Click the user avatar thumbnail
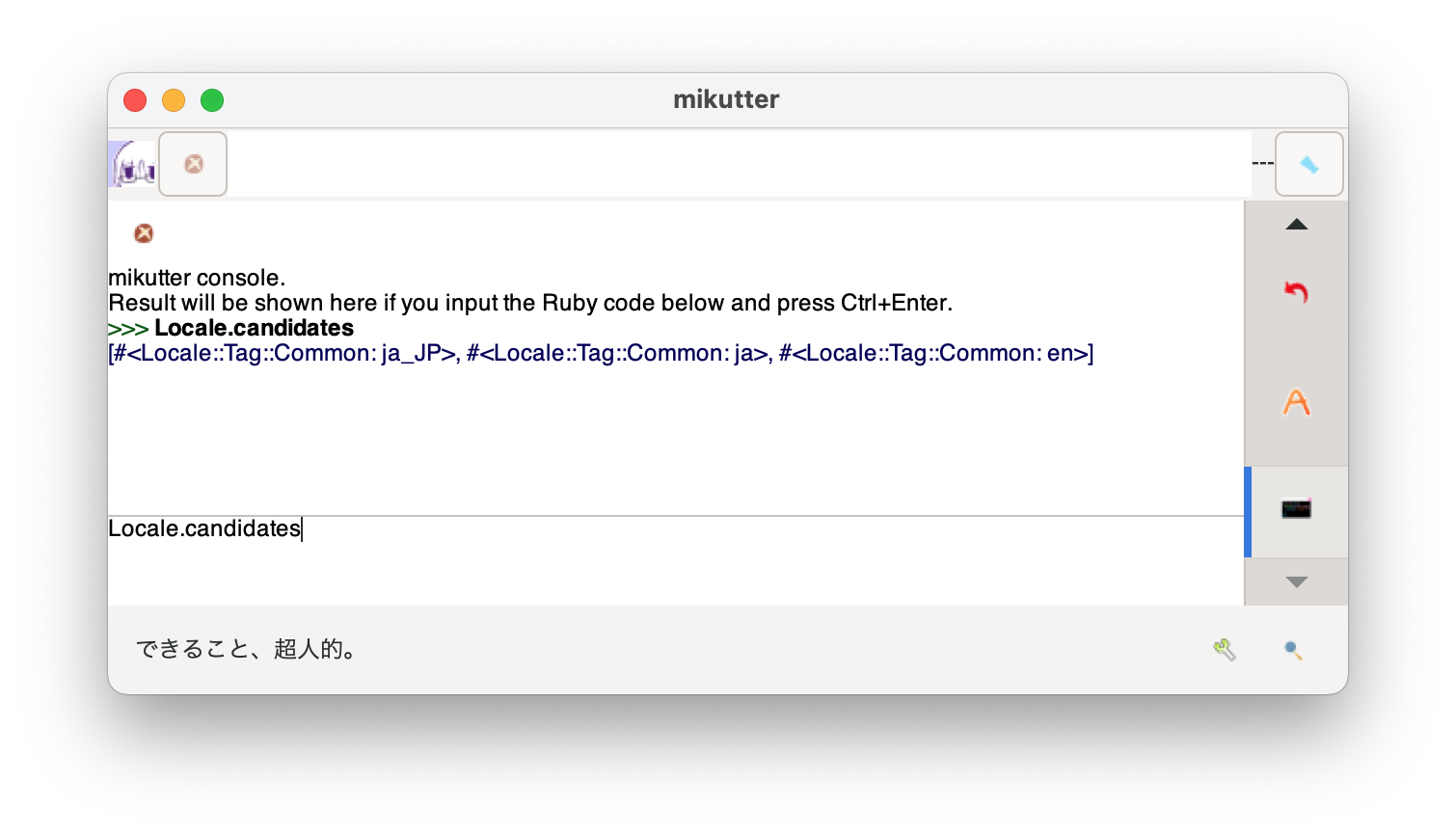The image size is (1456, 837). coord(131,164)
